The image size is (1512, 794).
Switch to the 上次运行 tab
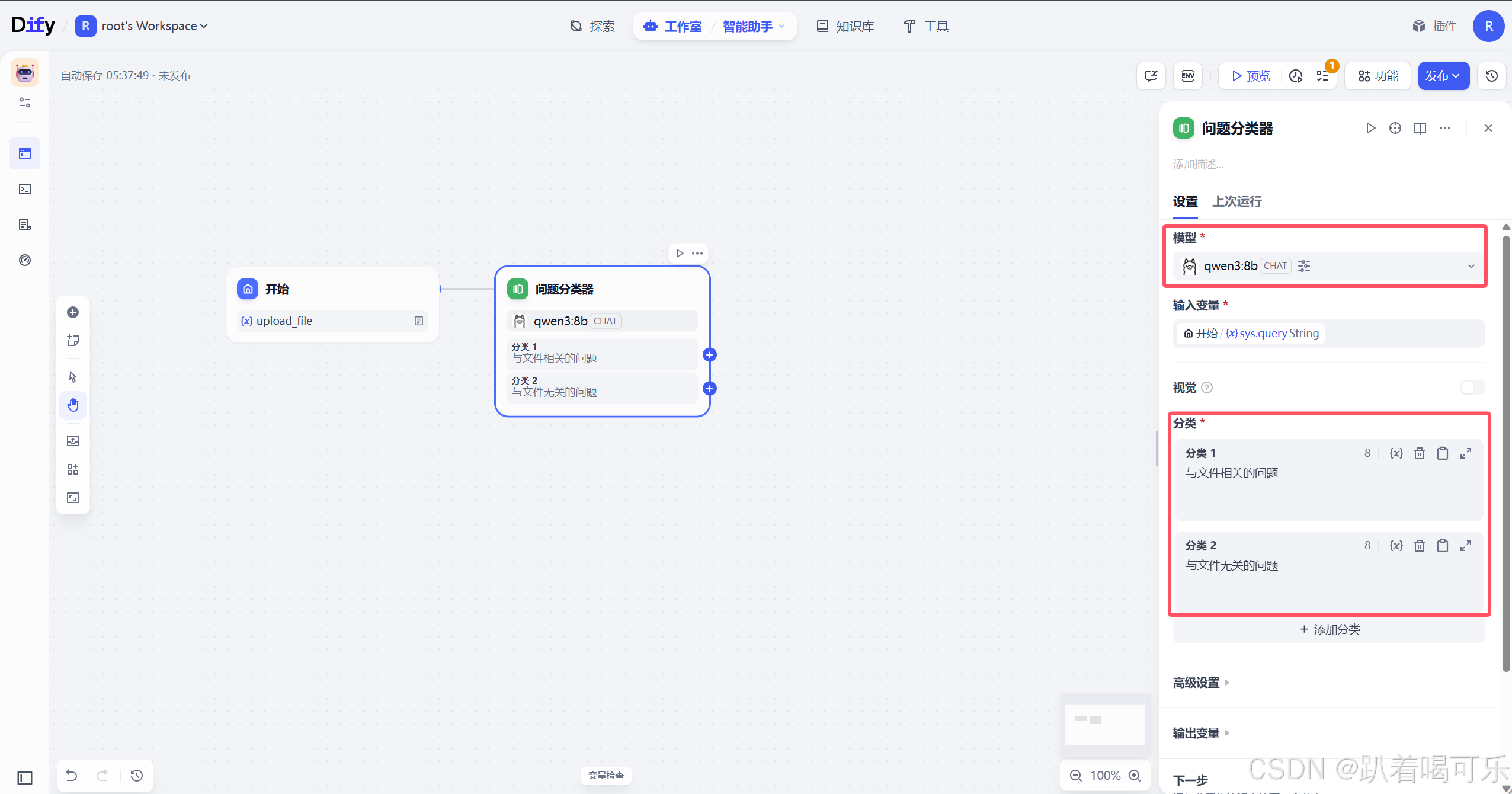1237,201
